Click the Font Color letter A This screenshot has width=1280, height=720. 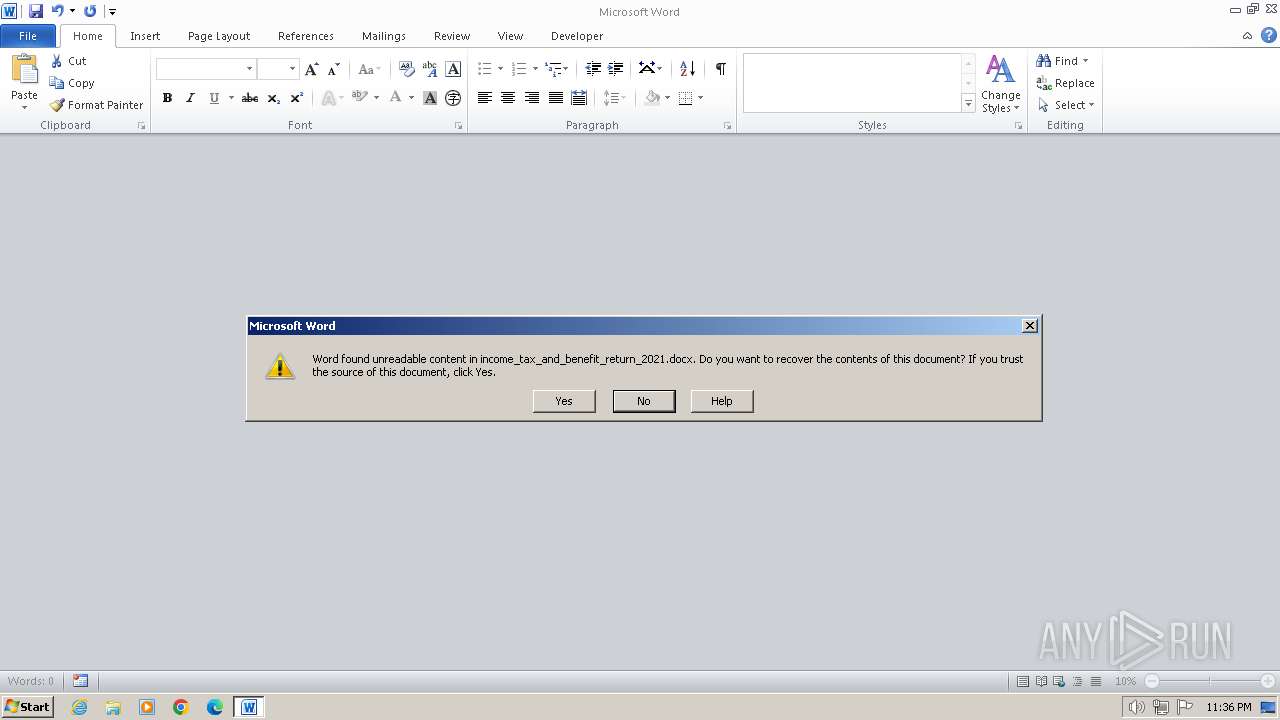pos(396,98)
